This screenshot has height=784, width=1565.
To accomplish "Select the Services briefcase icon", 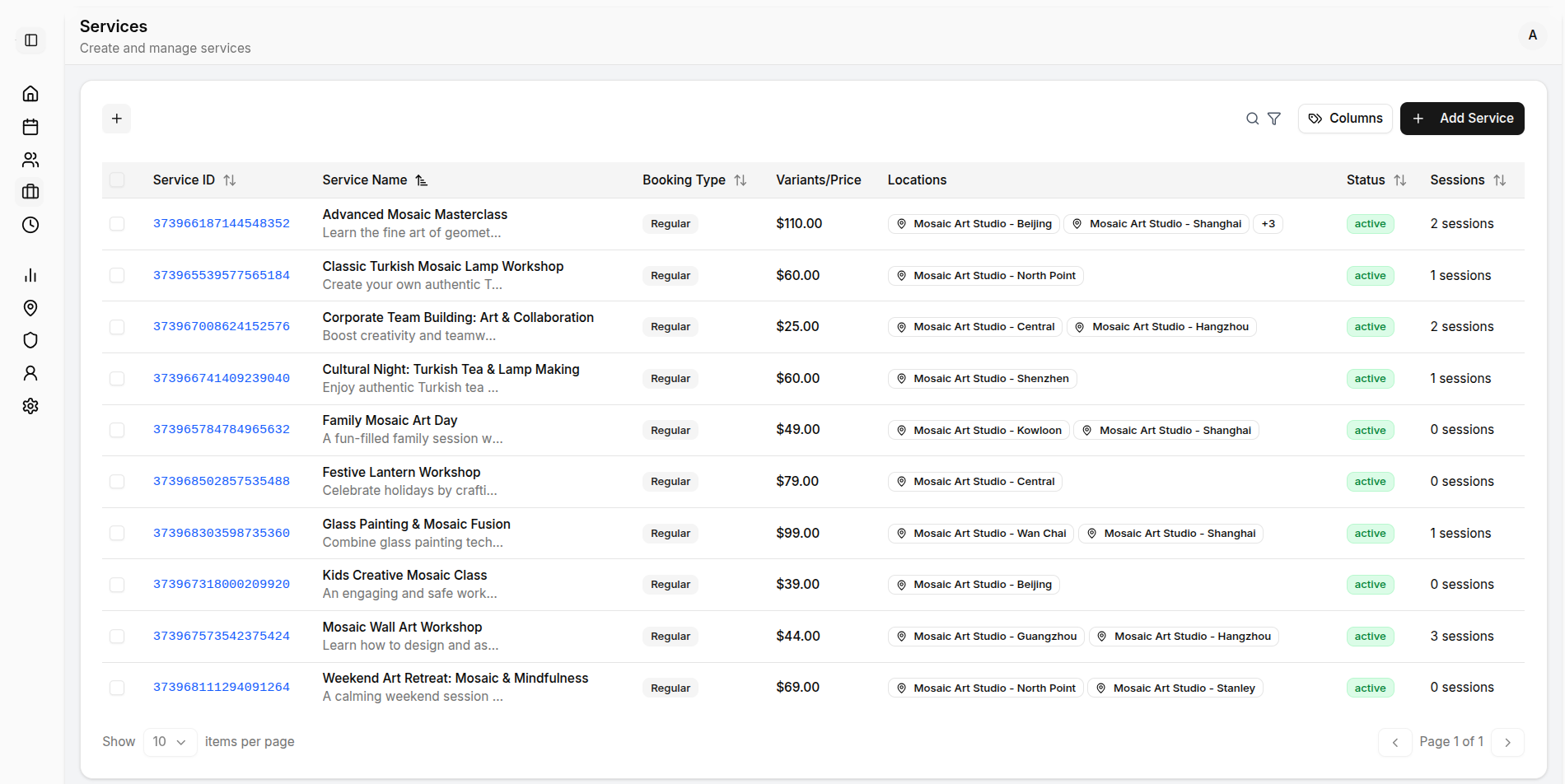I will 30,191.
